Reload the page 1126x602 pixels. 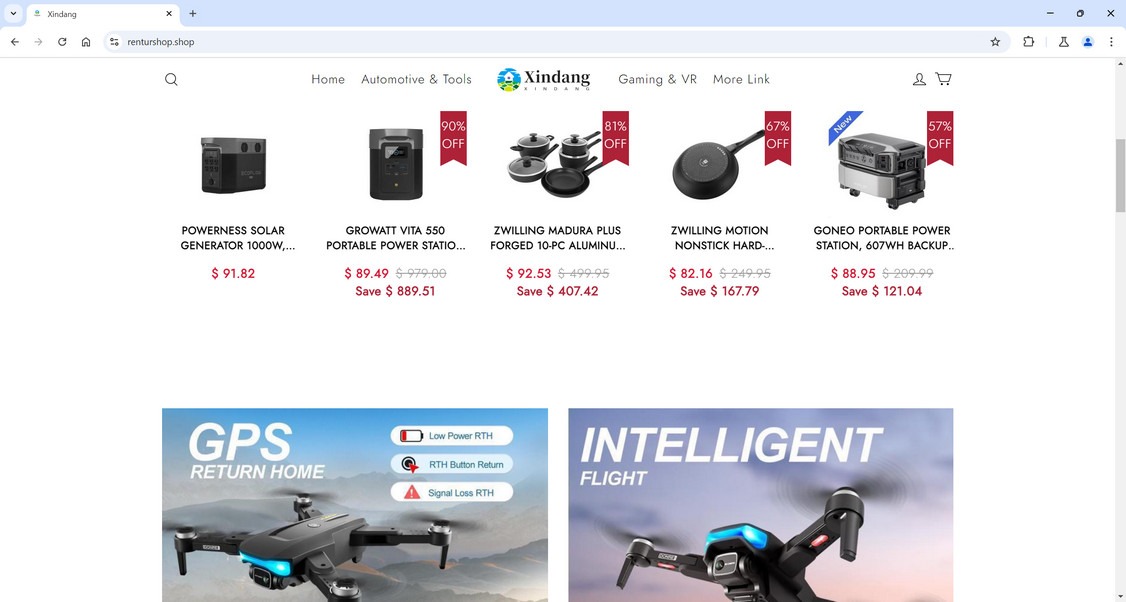(62, 42)
